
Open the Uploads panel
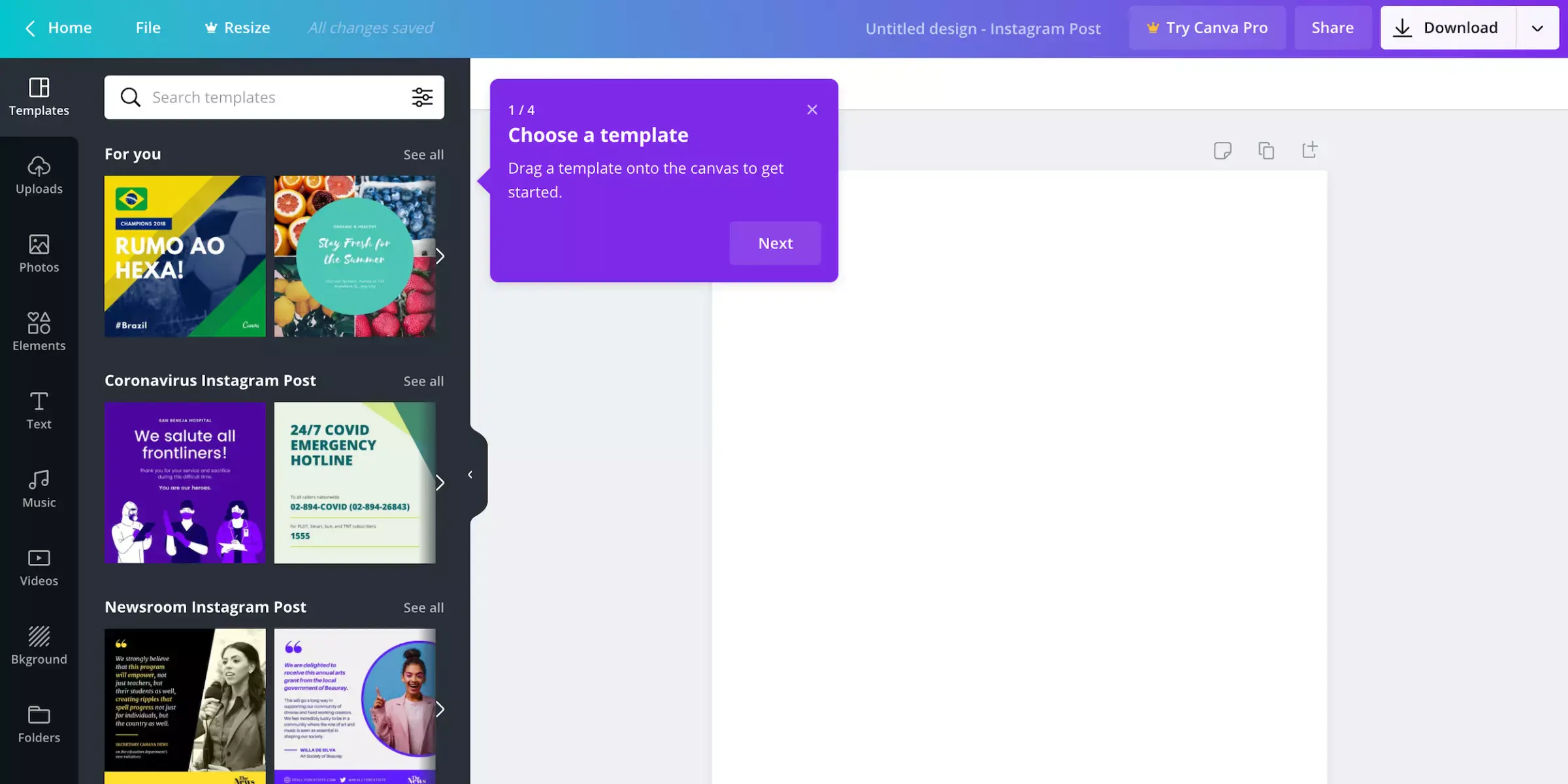click(x=39, y=174)
